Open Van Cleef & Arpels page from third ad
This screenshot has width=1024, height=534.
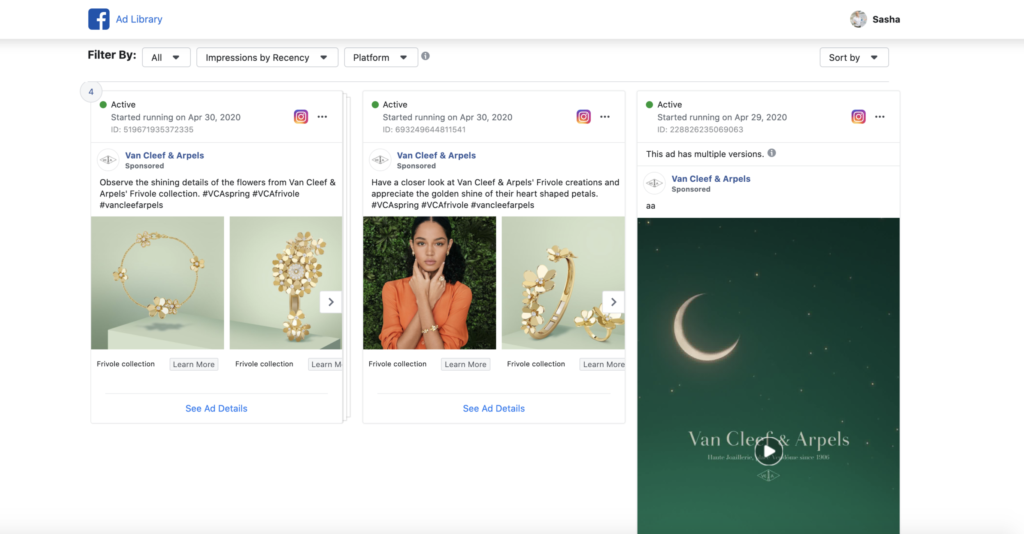point(711,179)
